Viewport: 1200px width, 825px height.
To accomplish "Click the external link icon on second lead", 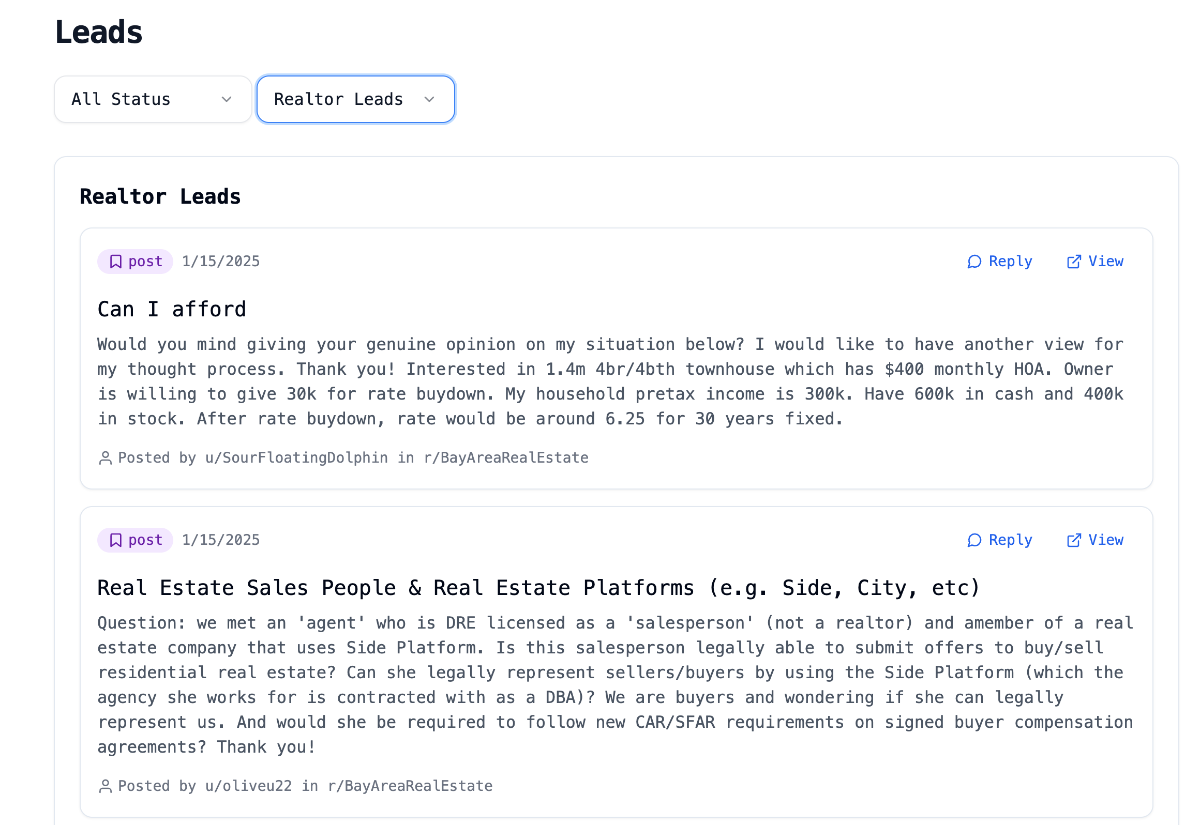I will pyautogui.click(x=1074, y=541).
